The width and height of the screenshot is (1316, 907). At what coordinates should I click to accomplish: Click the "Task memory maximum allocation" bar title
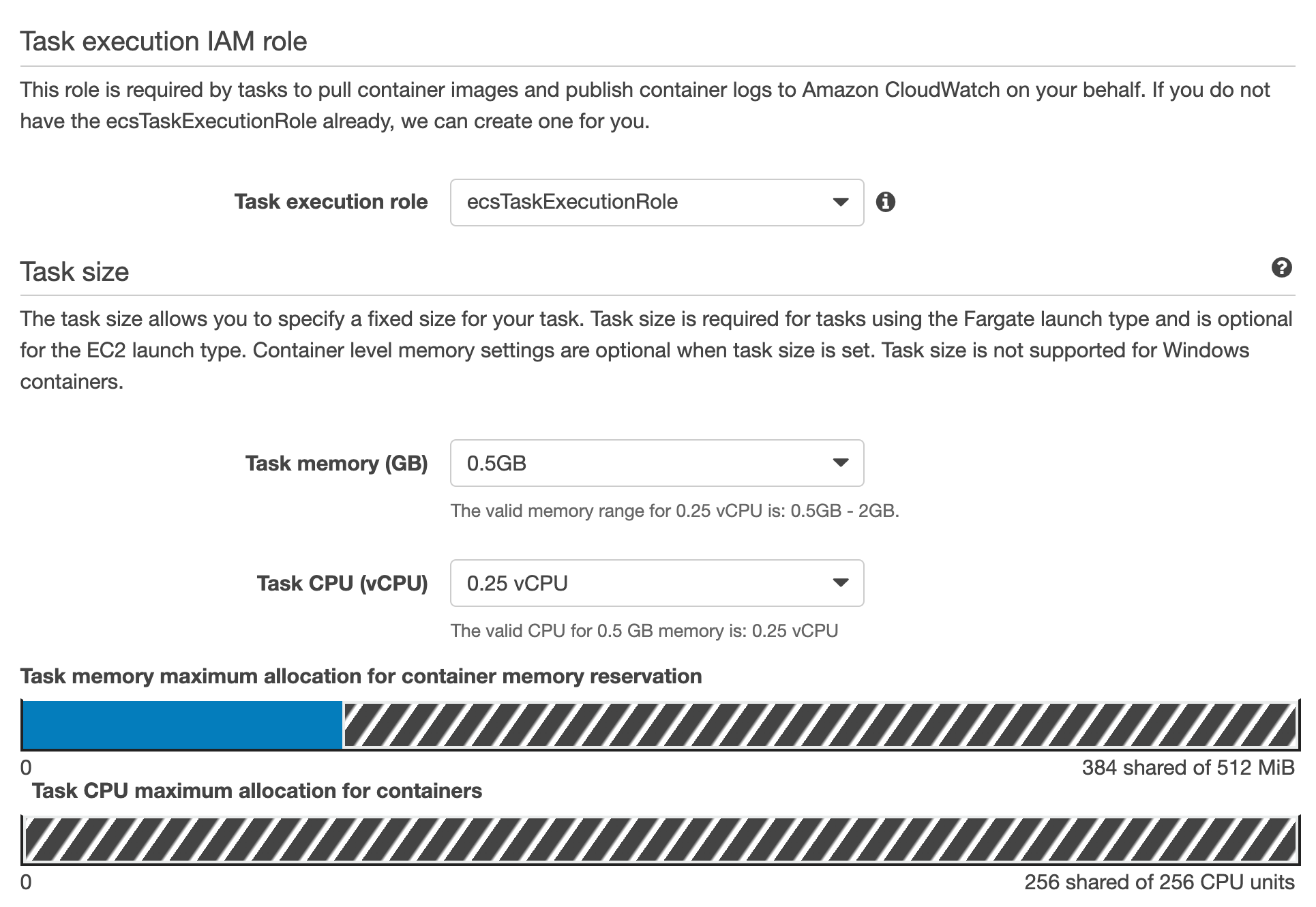click(361, 676)
